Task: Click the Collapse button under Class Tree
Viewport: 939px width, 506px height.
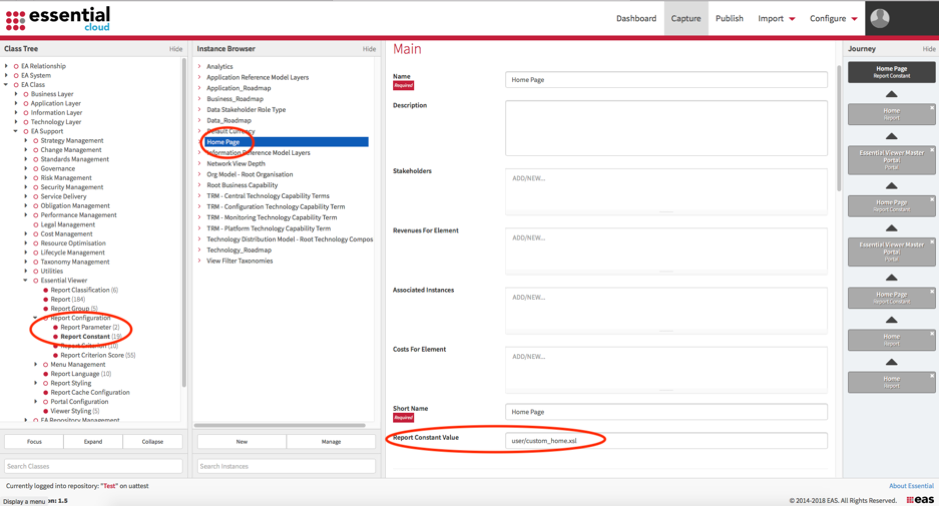Action: (152, 441)
